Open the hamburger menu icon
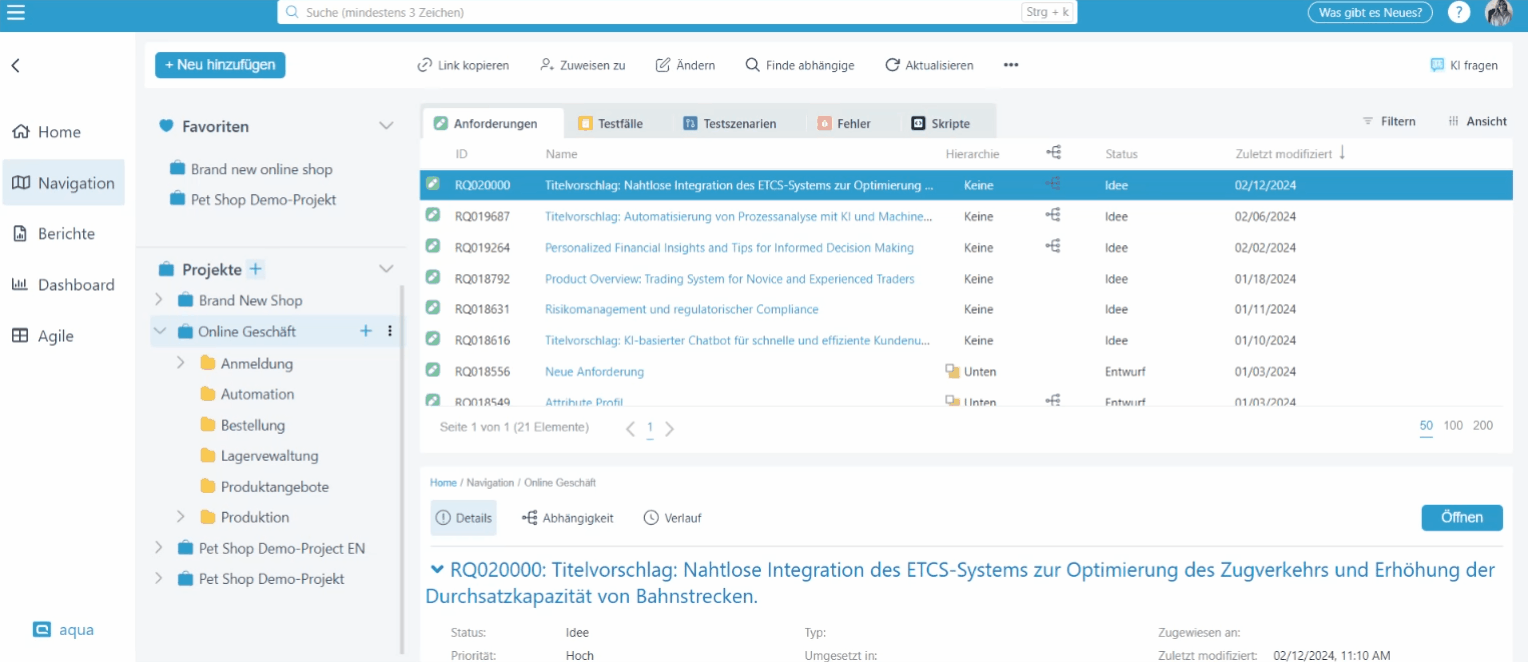The width and height of the screenshot is (1528, 662). 16,12
